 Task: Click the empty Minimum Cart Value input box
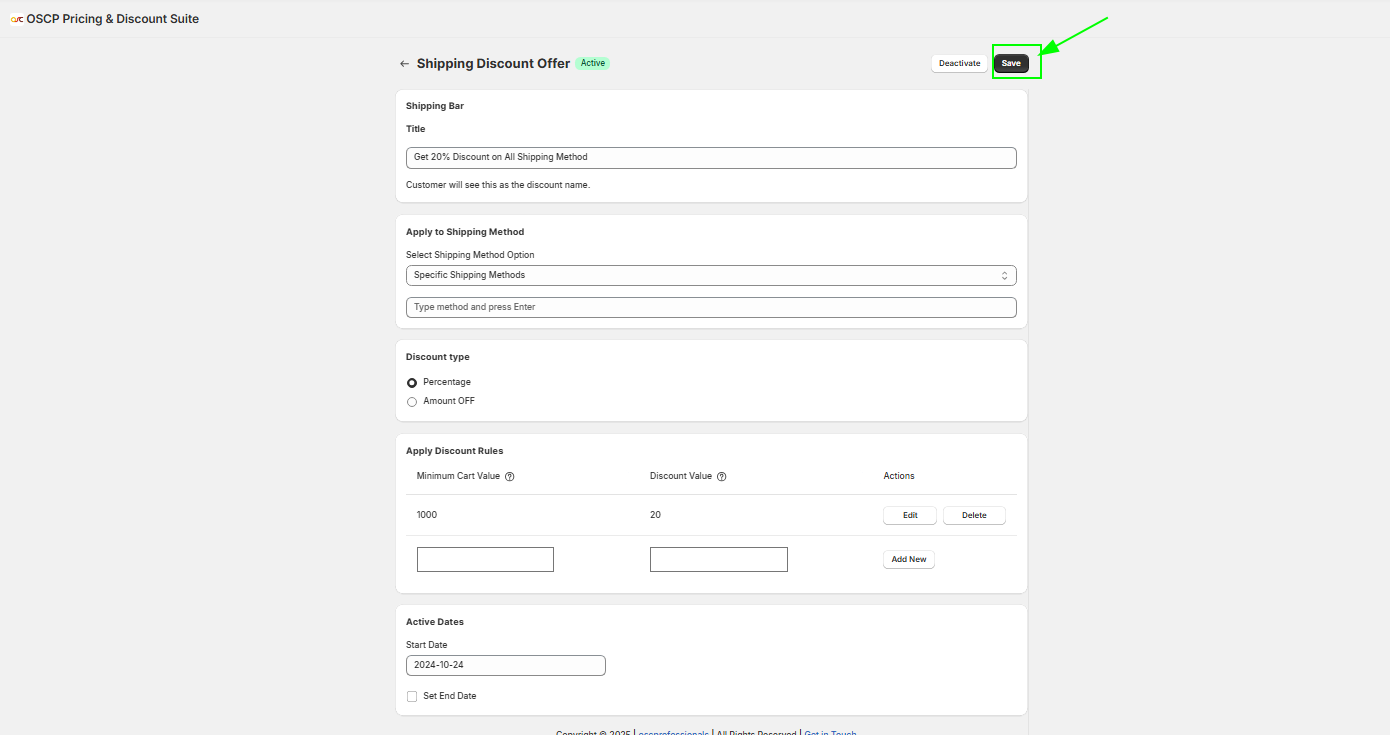485,560
